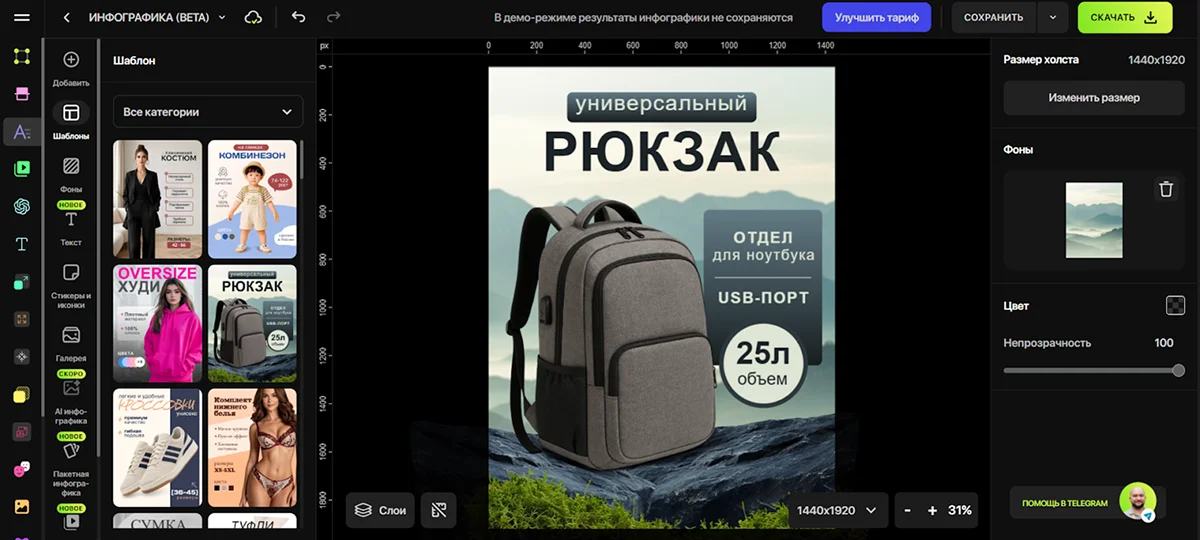Adjust the Непрозрачность opacity slider
The image size is (1200, 540).
pyautogui.click(x=1094, y=370)
